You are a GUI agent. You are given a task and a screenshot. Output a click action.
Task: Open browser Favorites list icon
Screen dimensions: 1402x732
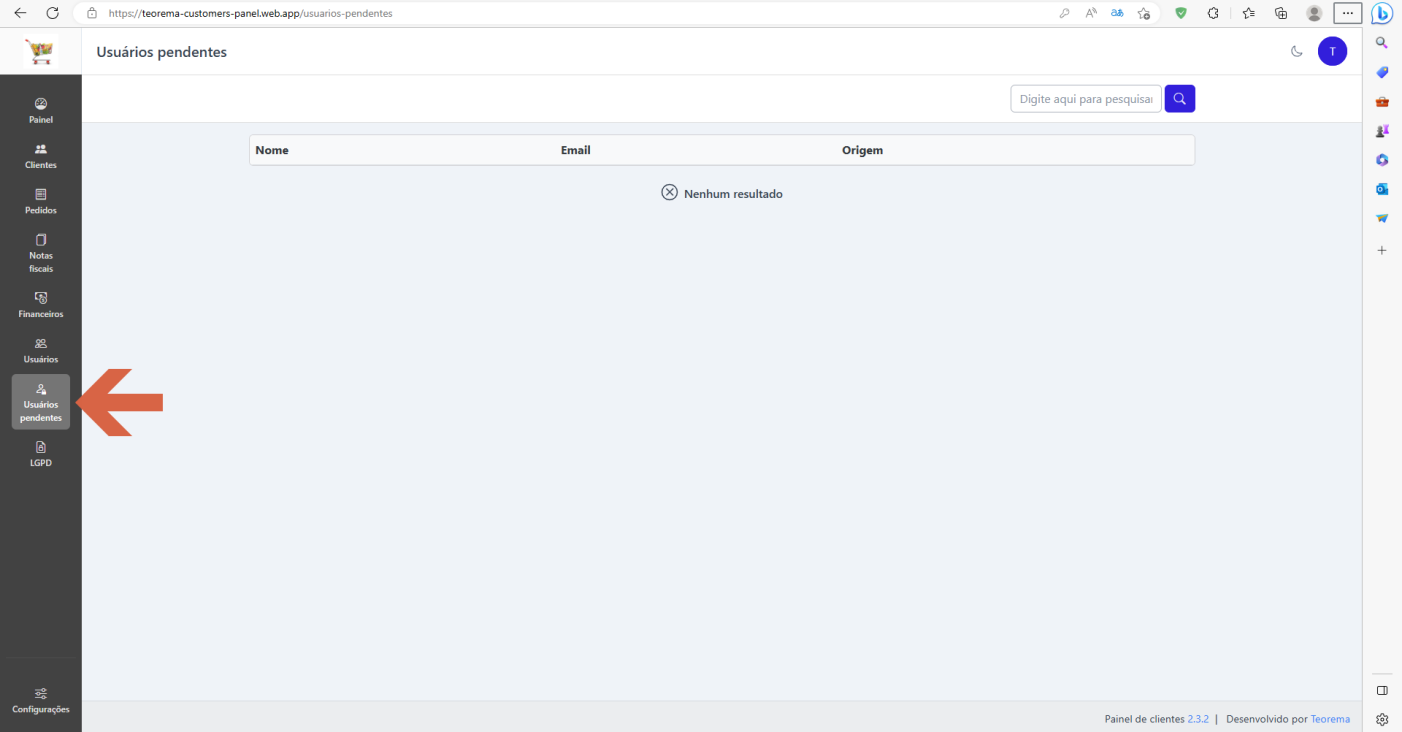[x=1249, y=14]
